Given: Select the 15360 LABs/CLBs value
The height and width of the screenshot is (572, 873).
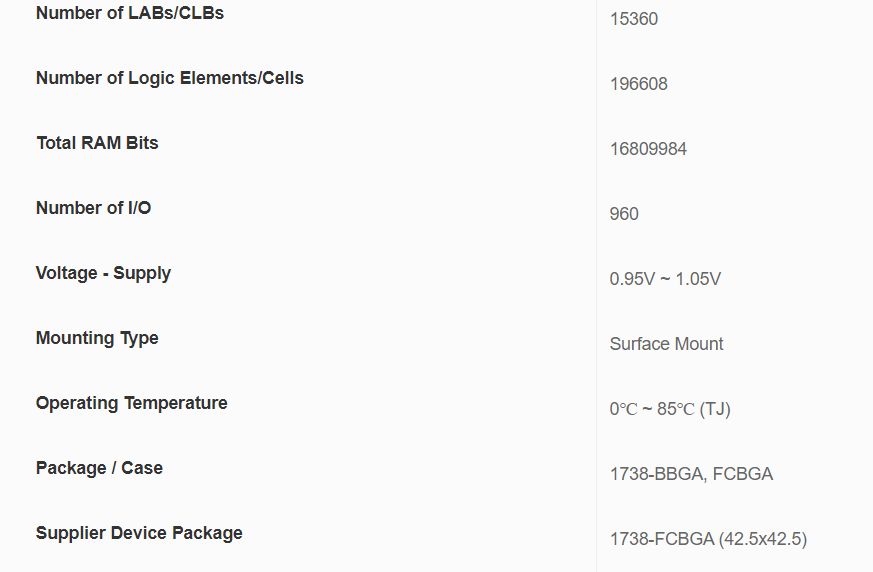Looking at the screenshot, I should point(633,19).
